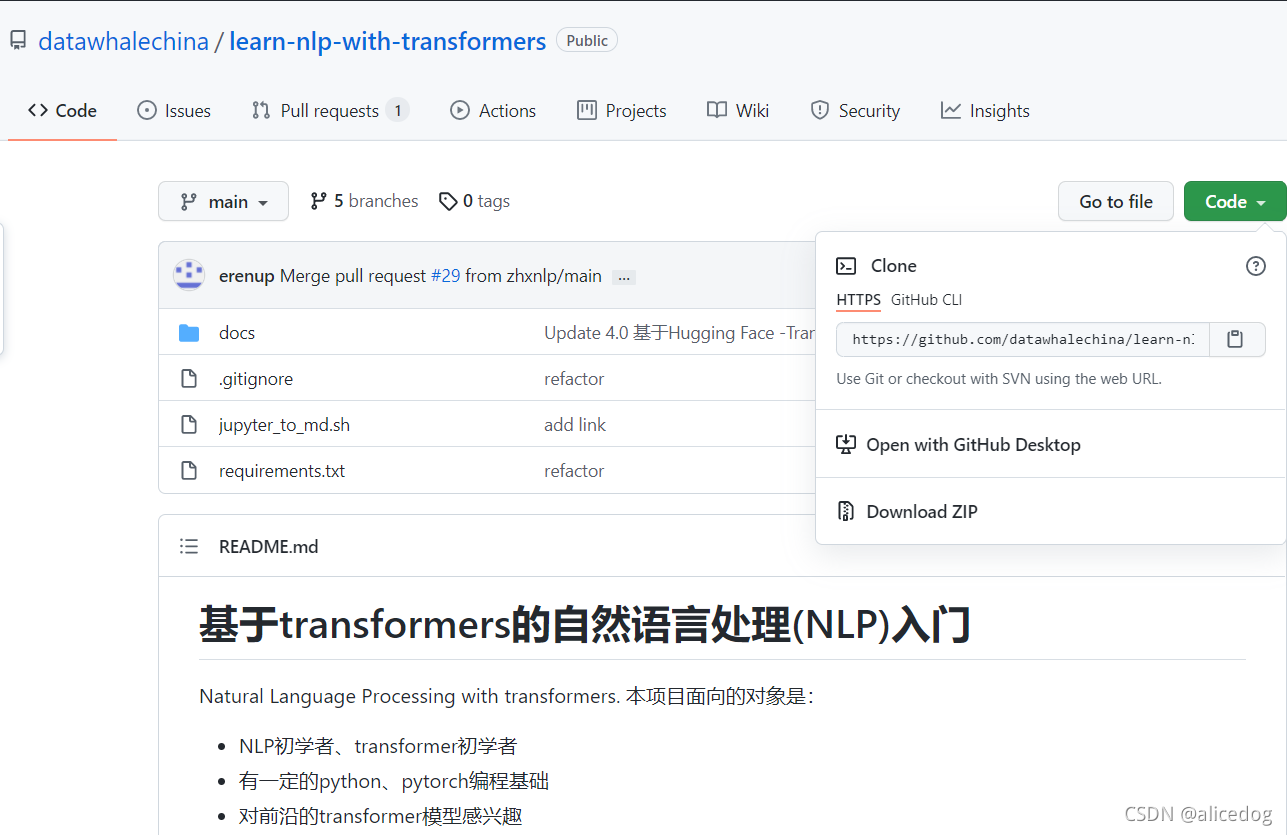Click the Actions play icon

coord(460,111)
